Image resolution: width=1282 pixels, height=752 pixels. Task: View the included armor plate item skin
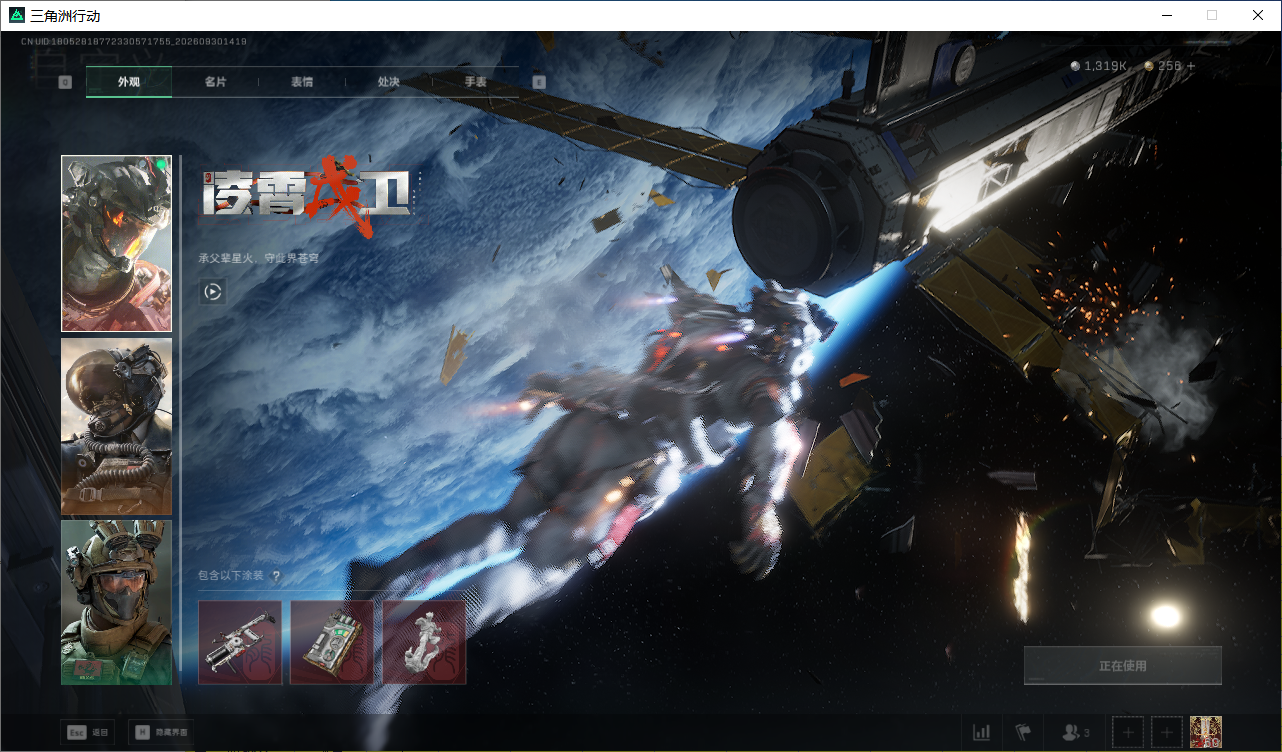click(332, 642)
